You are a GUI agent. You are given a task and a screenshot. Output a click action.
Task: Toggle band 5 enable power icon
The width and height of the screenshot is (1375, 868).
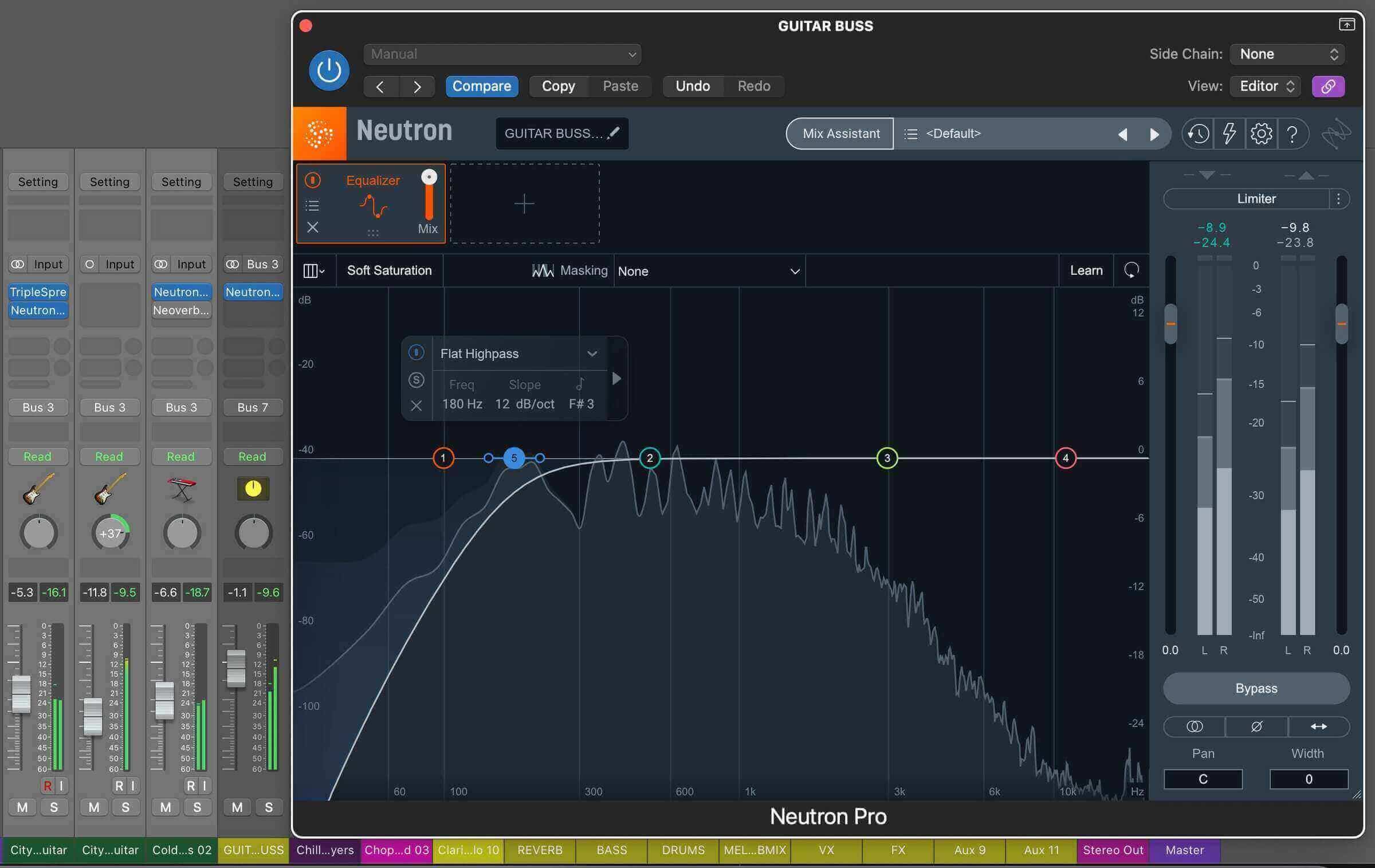click(x=417, y=352)
